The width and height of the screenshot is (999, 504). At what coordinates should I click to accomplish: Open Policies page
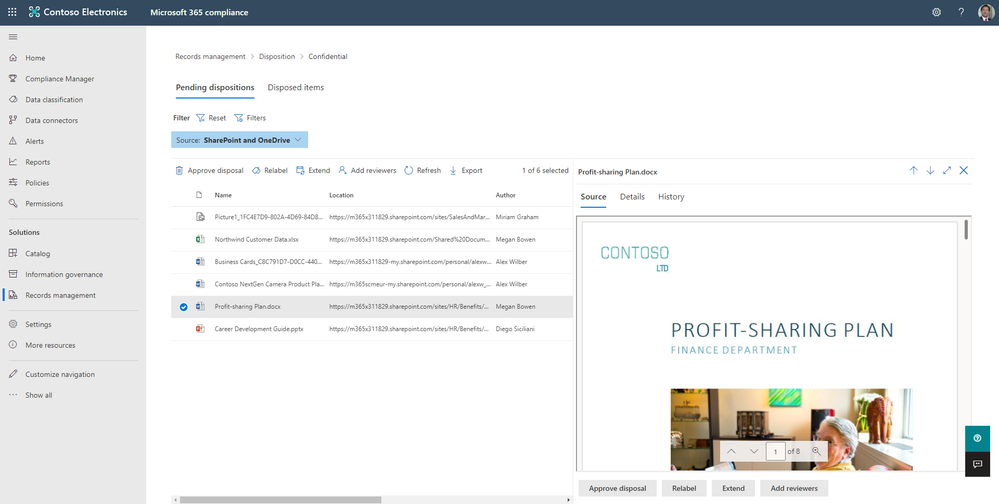tap(37, 183)
